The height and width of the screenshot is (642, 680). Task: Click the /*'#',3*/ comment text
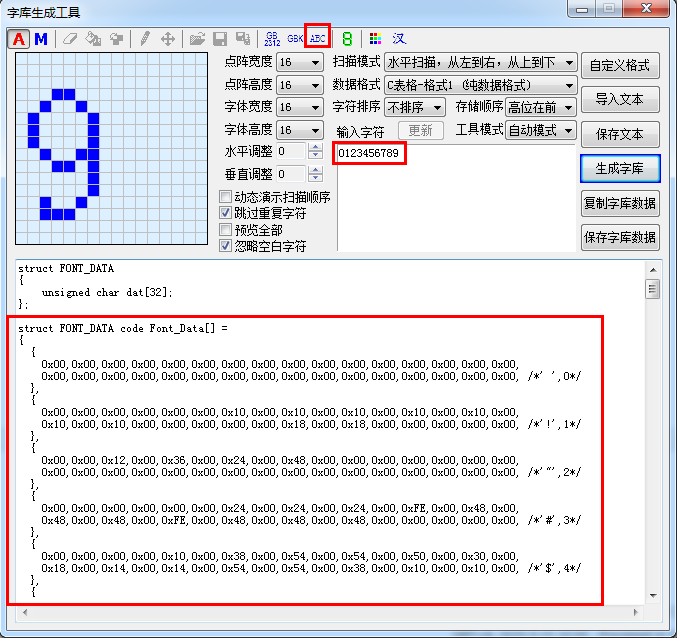tap(554, 520)
